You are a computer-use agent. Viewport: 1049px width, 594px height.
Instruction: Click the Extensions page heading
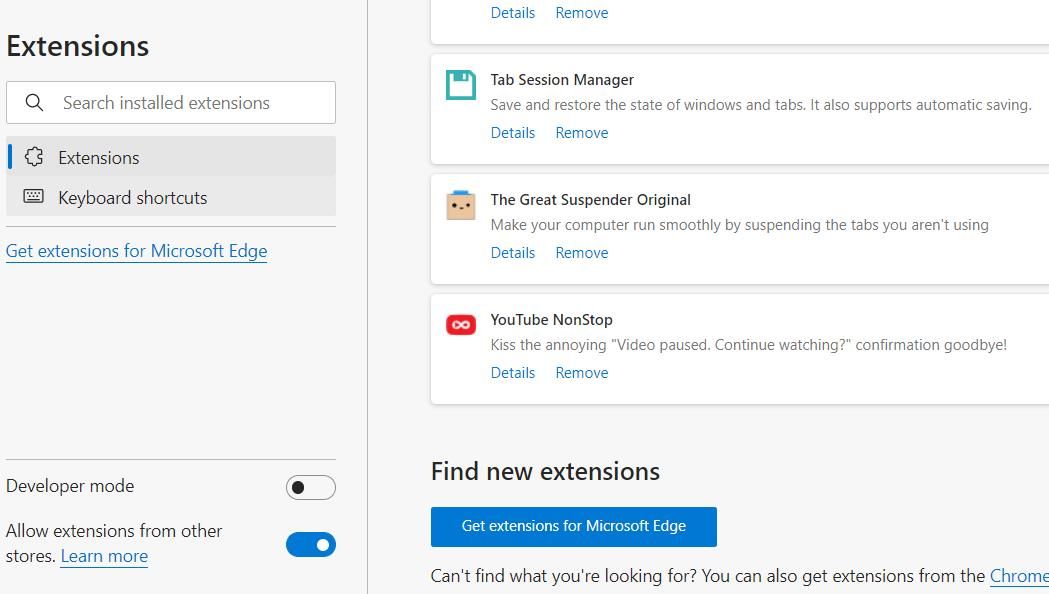tap(78, 46)
